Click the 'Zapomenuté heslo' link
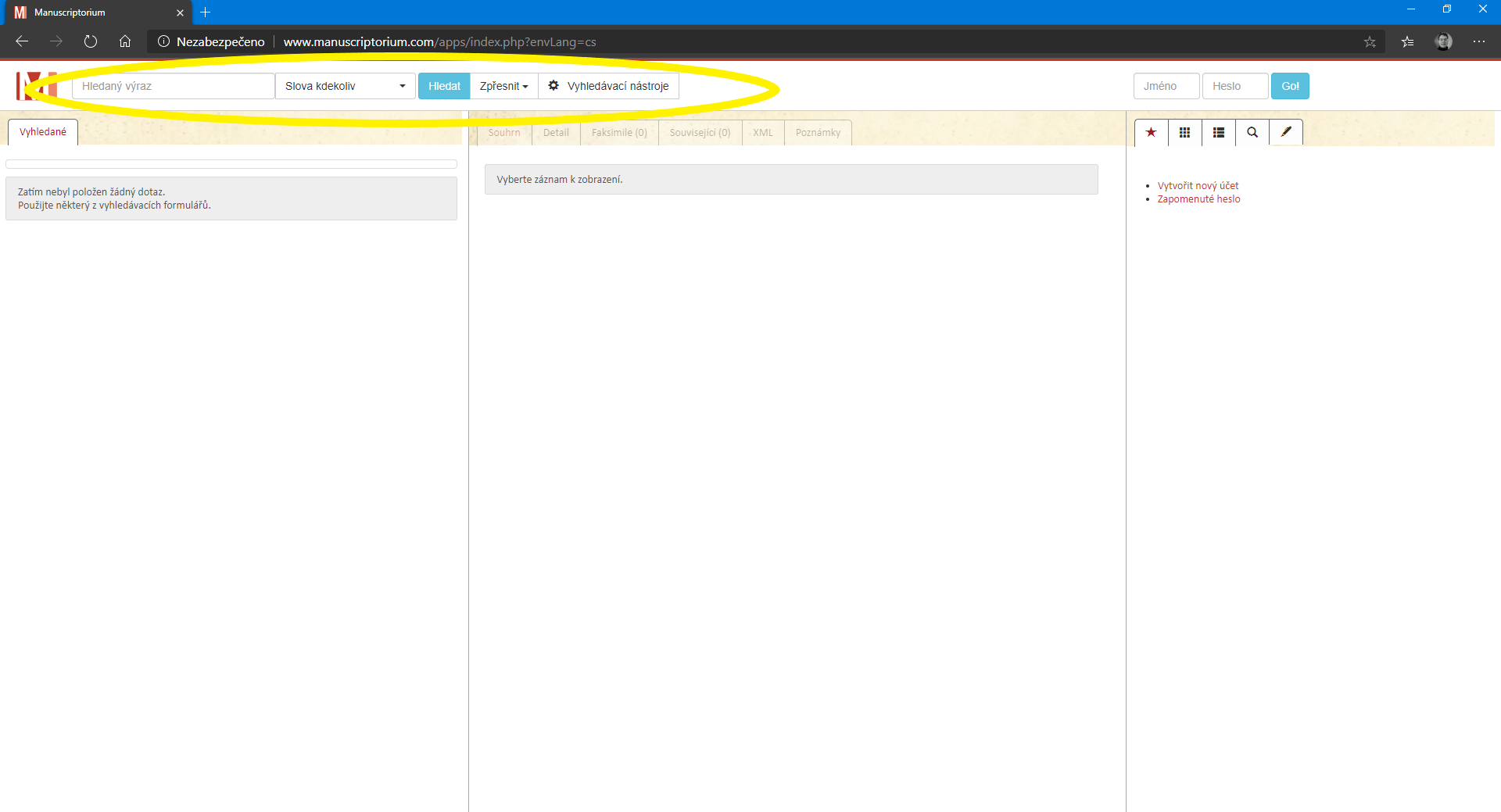Screen dimensions: 1501x812 click(1198, 199)
